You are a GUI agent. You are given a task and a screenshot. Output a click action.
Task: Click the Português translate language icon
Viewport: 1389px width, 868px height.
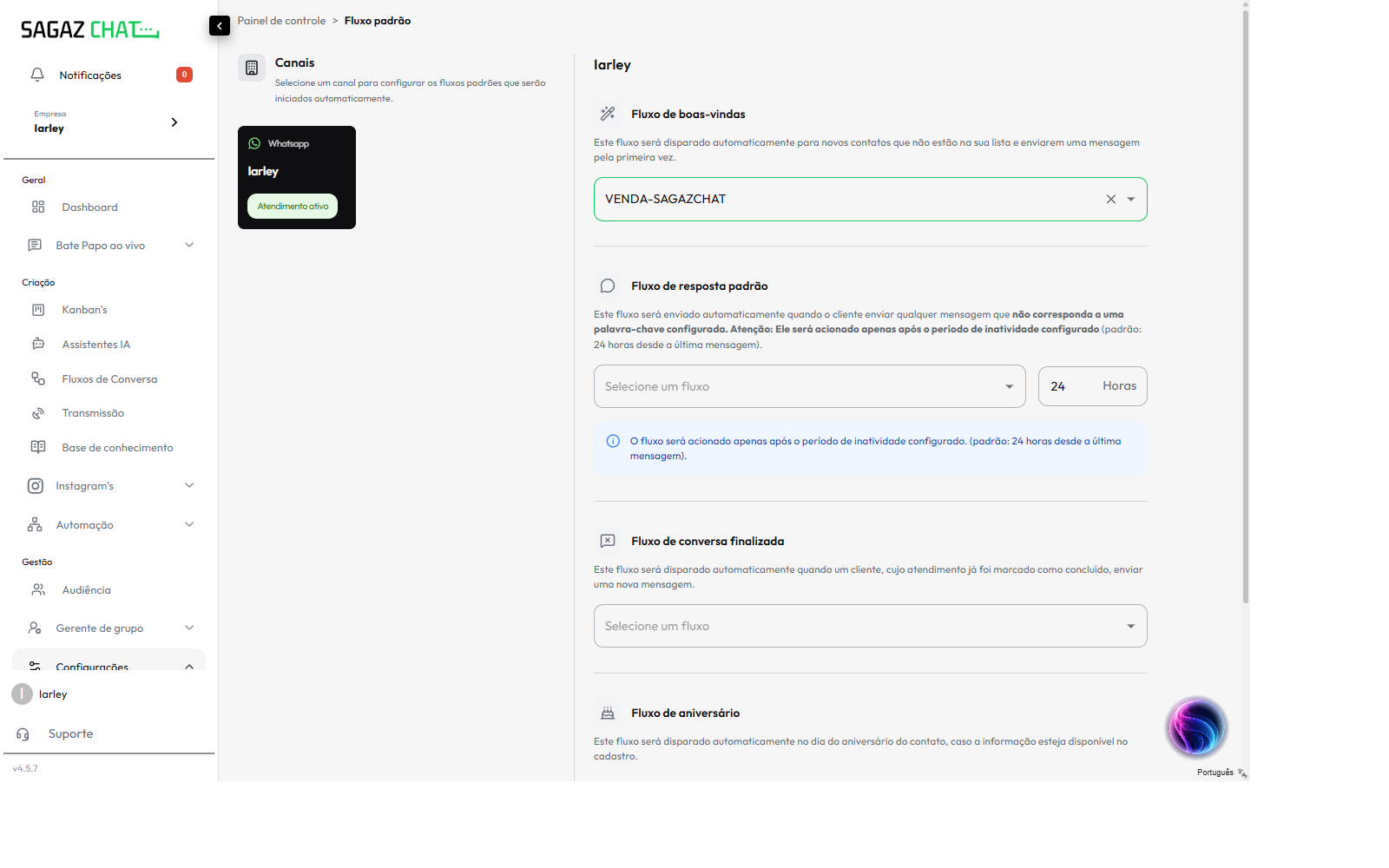click(1242, 773)
